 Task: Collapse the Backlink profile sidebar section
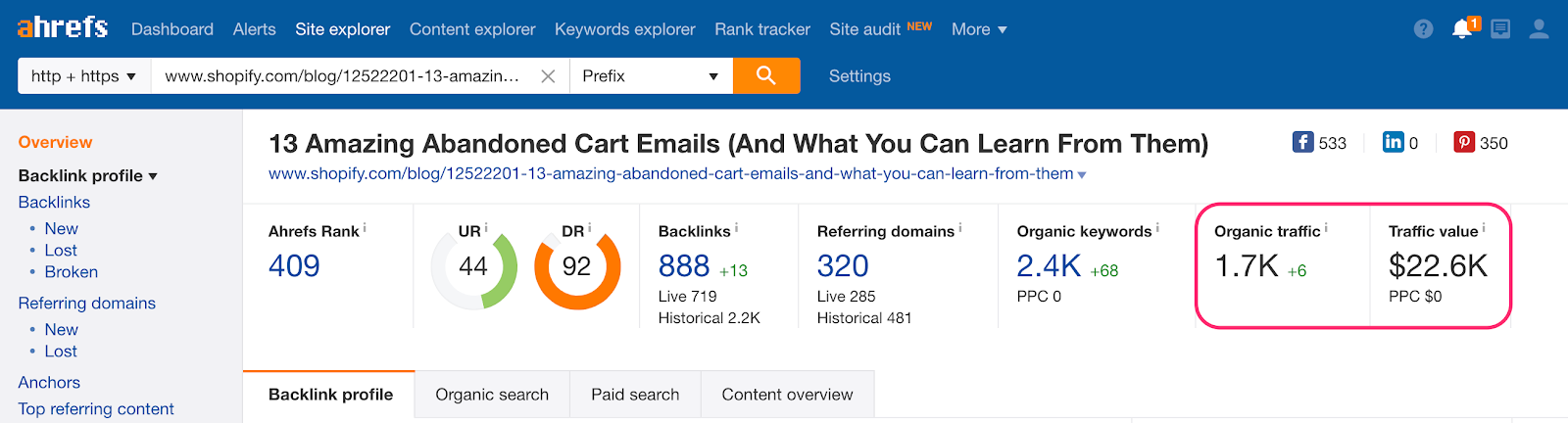(153, 176)
